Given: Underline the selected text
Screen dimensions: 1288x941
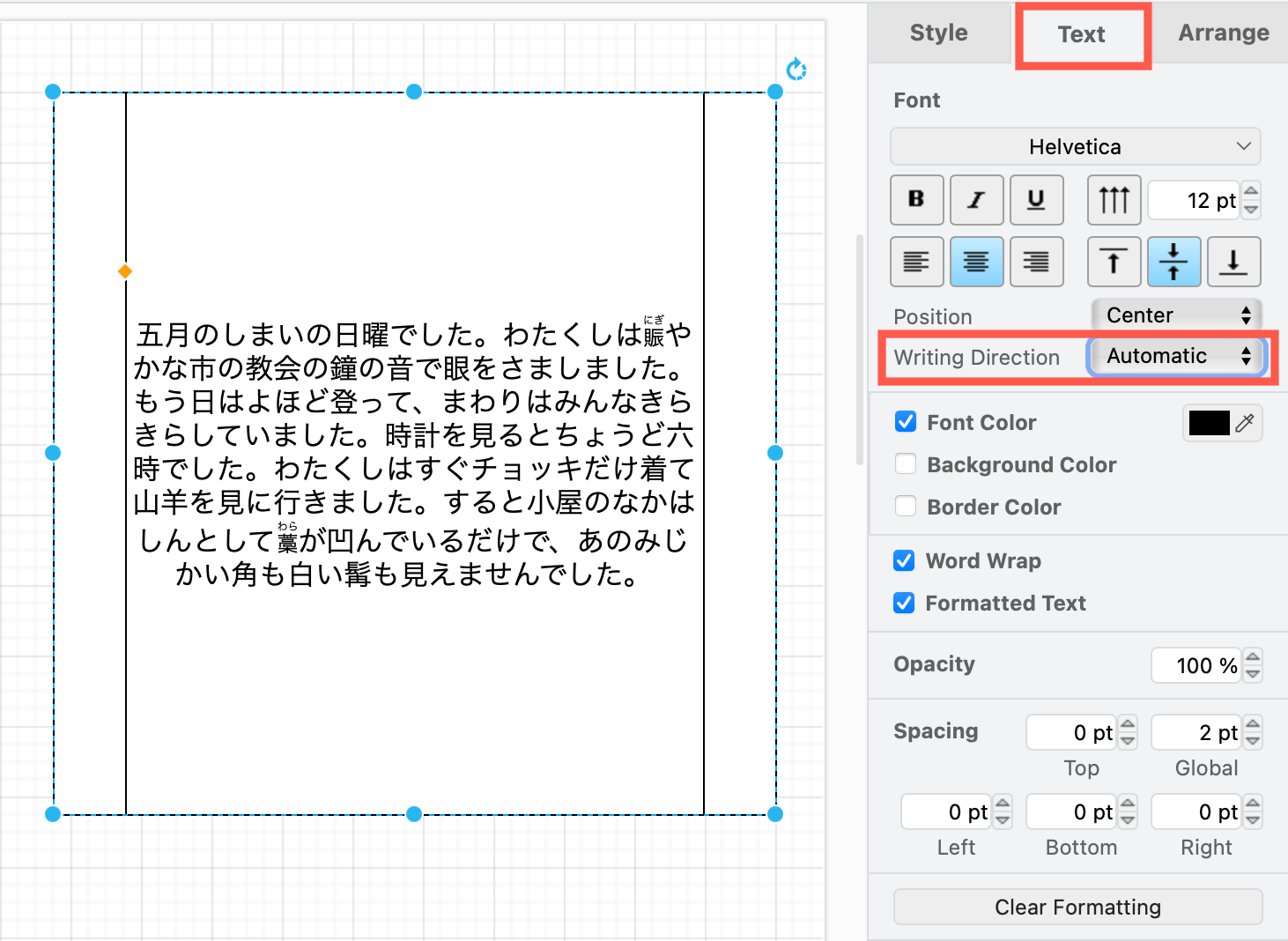Looking at the screenshot, I should [1036, 200].
